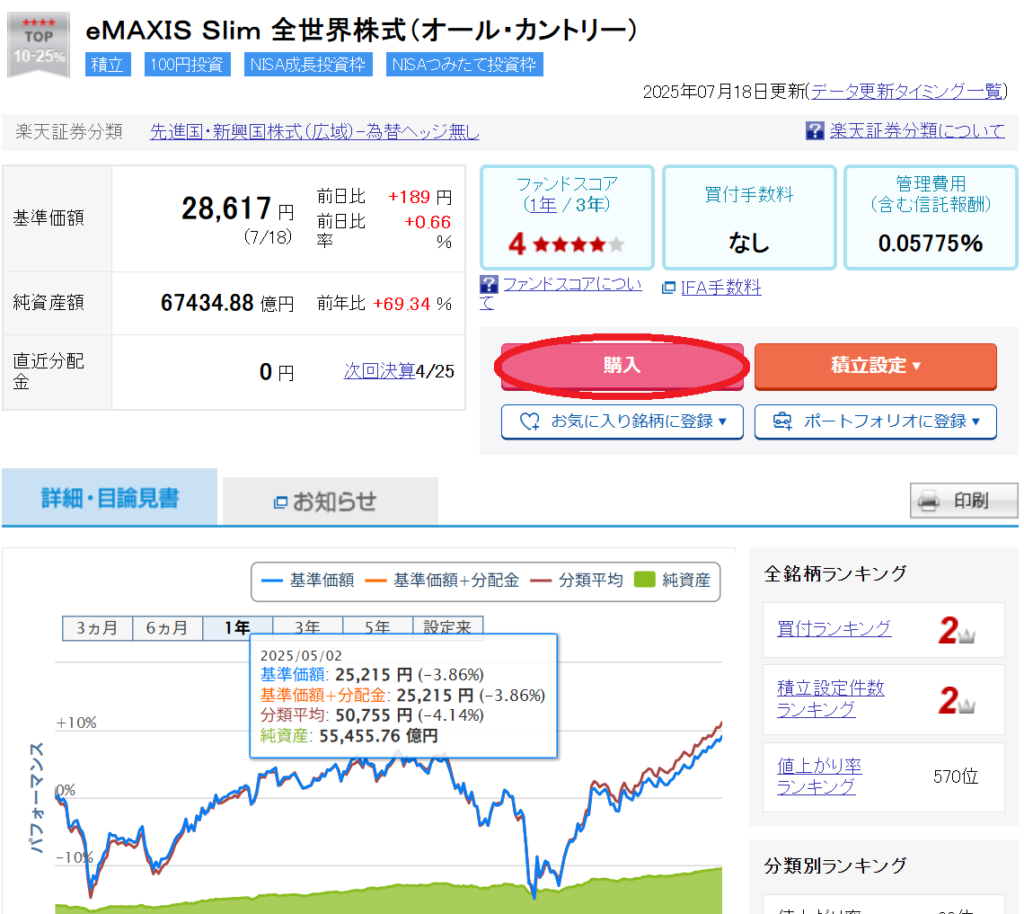Screen dimensions: 1024x914
Task: Click the external window icon beside IFA手数料
Action: point(668,288)
